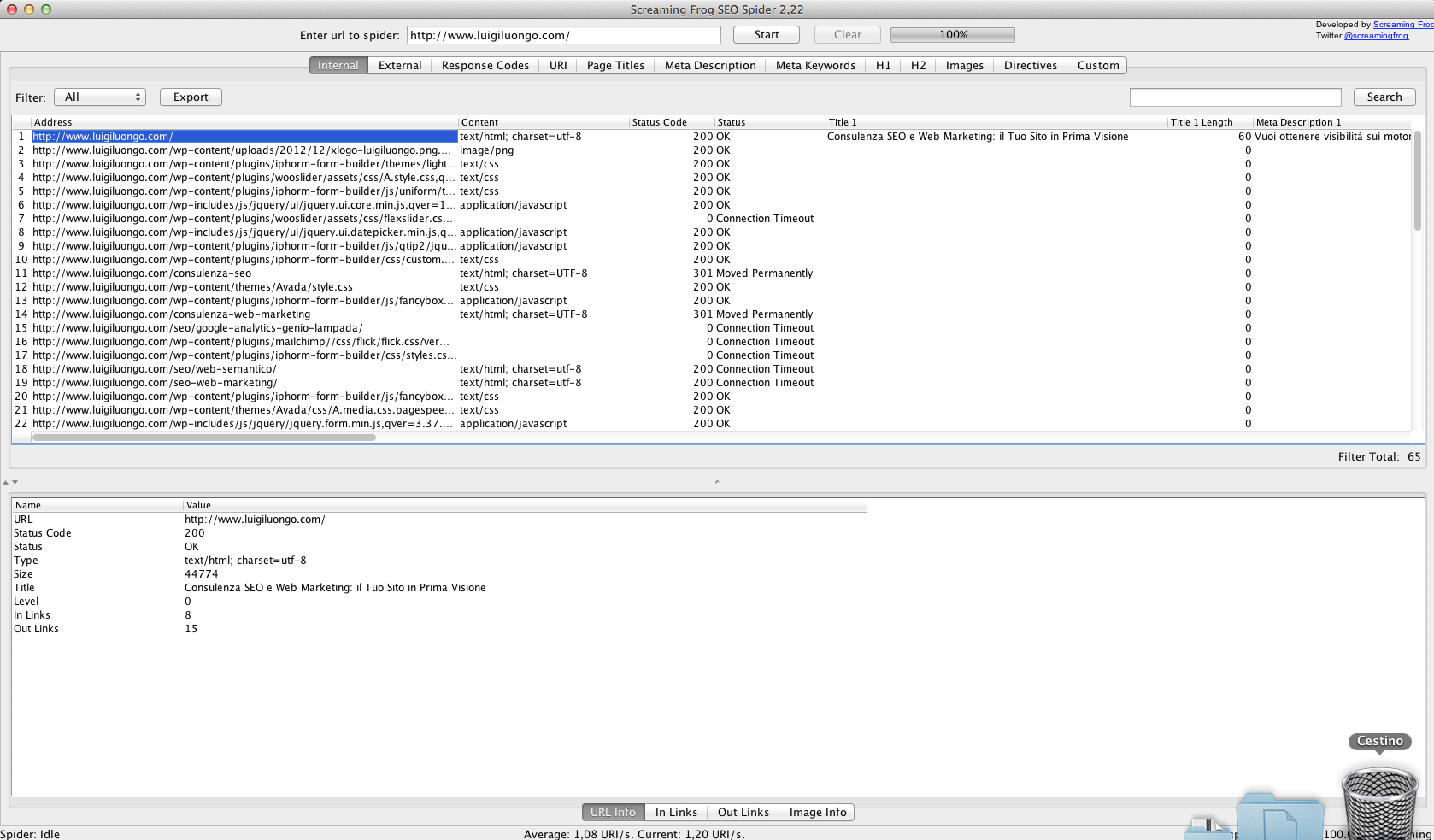Screen dimensions: 1434x840
Task: Select row 16 mailchimp flick.css address
Action: click(x=244, y=342)
